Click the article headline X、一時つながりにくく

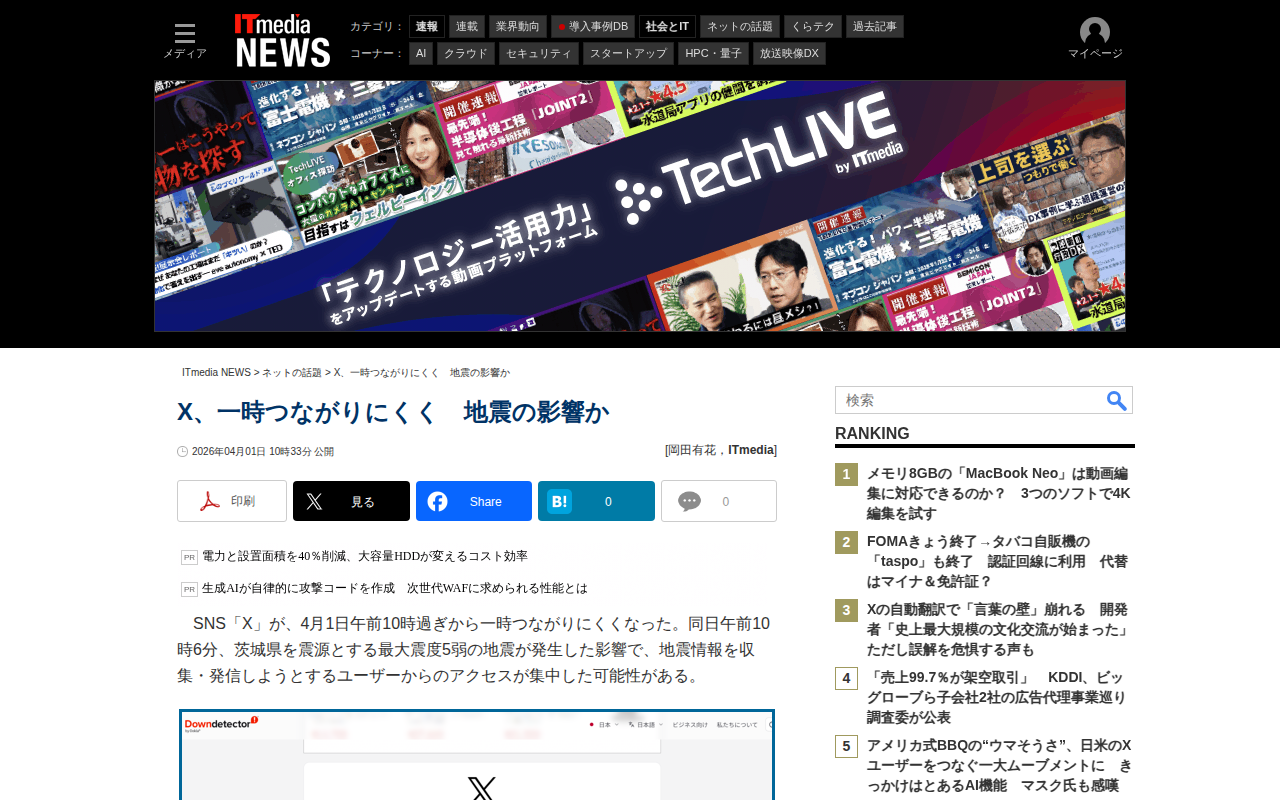393,412
